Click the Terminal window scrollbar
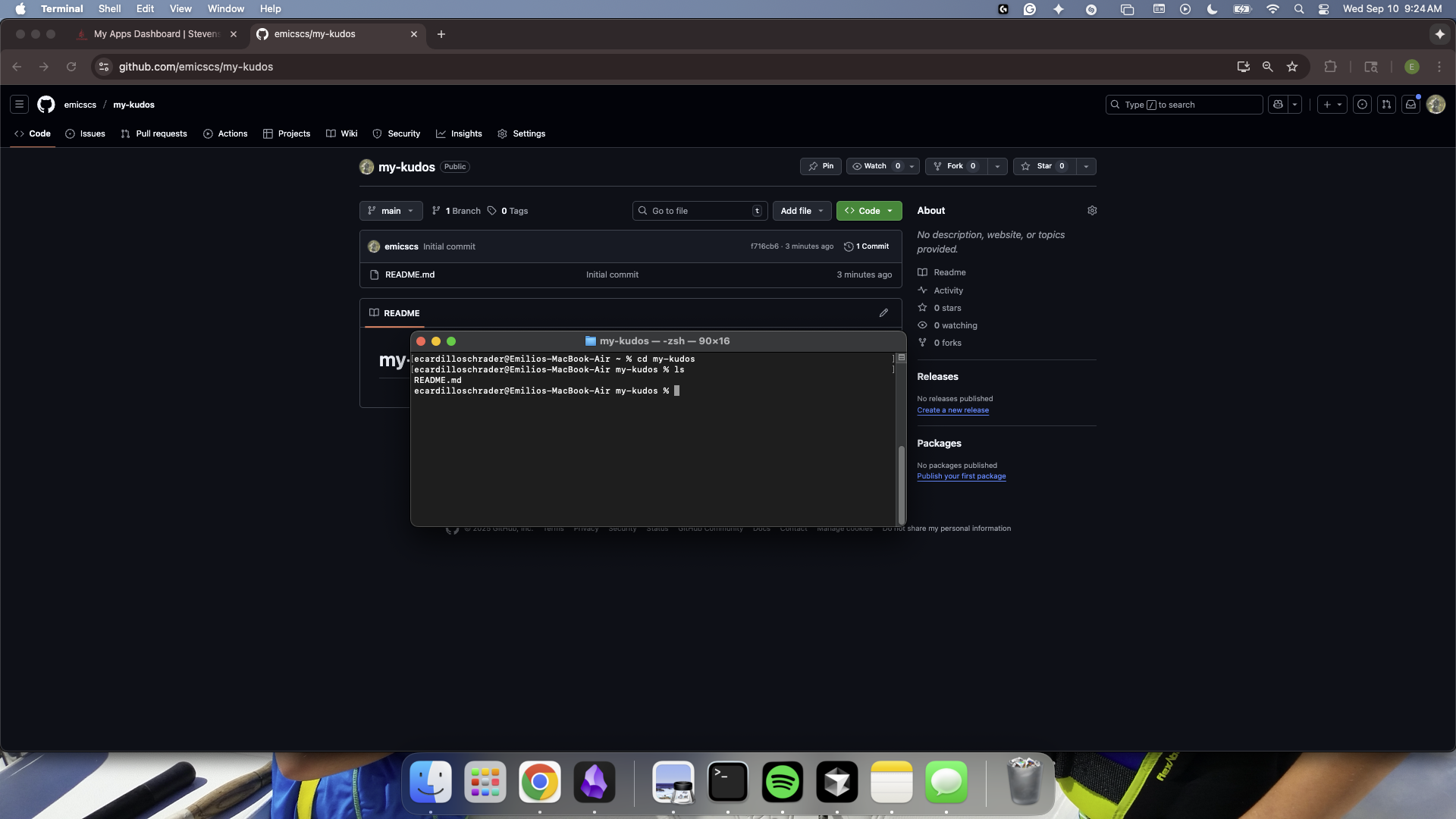Viewport: 1456px width, 819px height. [x=901, y=484]
